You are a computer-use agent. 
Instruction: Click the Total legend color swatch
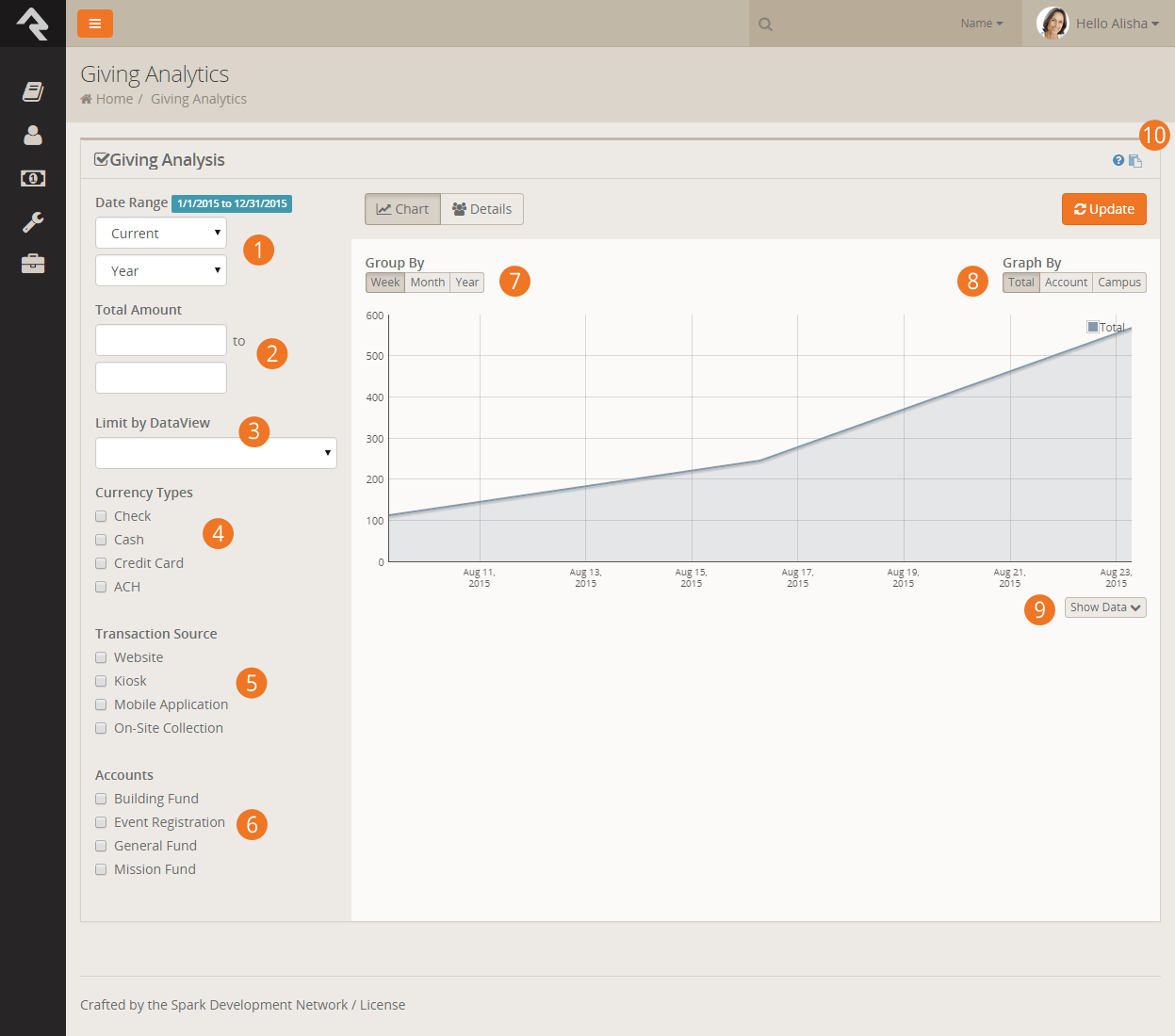click(x=1092, y=327)
